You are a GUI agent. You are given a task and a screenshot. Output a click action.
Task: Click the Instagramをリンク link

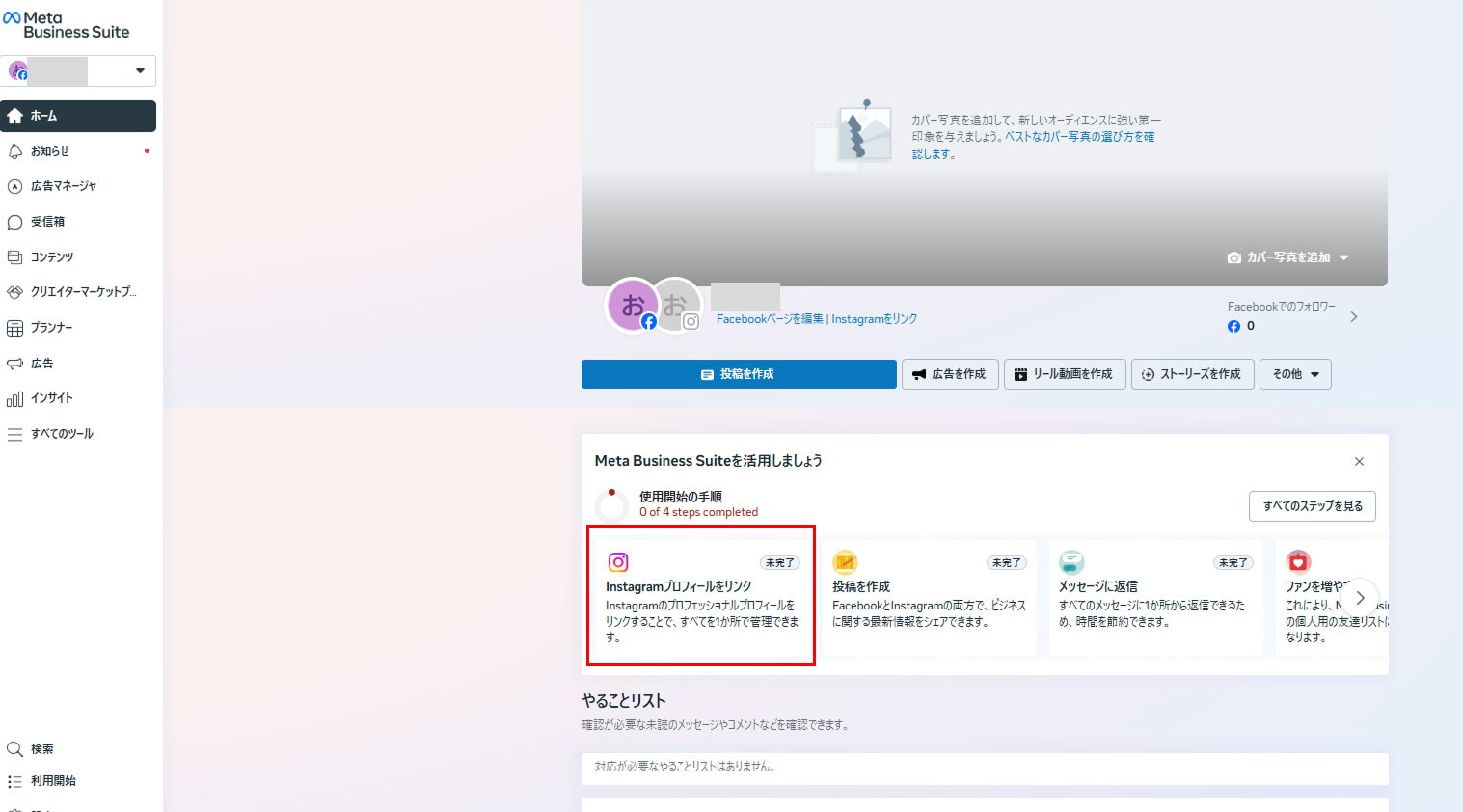pyautogui.click(x=874, y=319)
